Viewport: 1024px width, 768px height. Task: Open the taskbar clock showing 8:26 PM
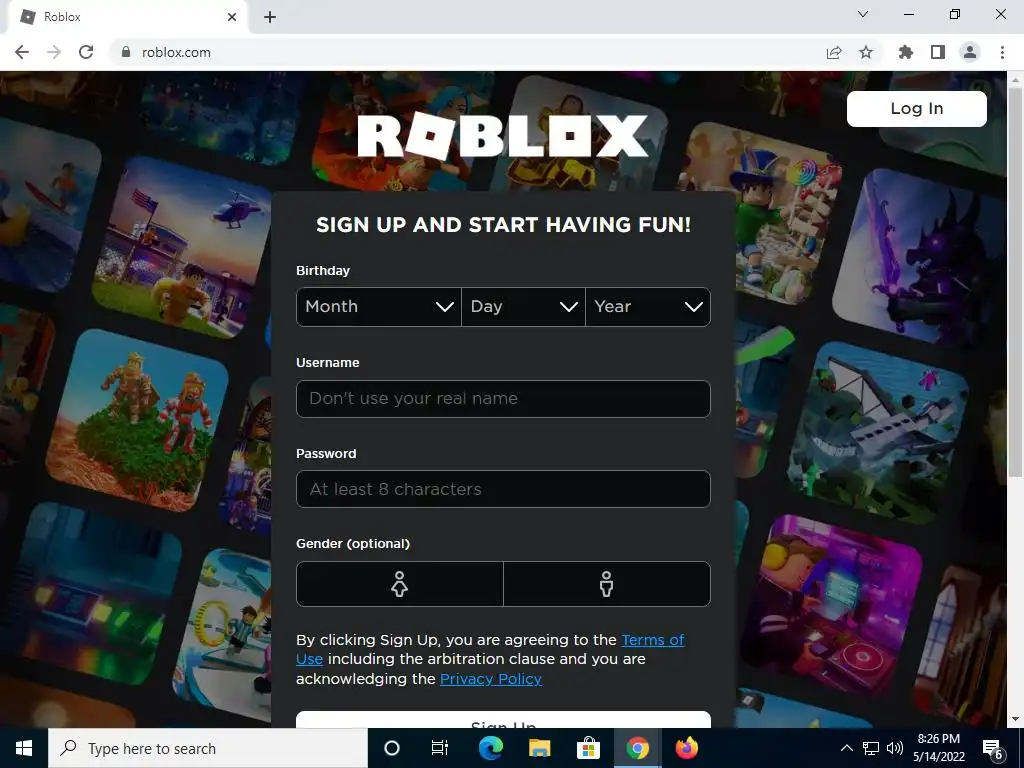[x=938, y=748]
